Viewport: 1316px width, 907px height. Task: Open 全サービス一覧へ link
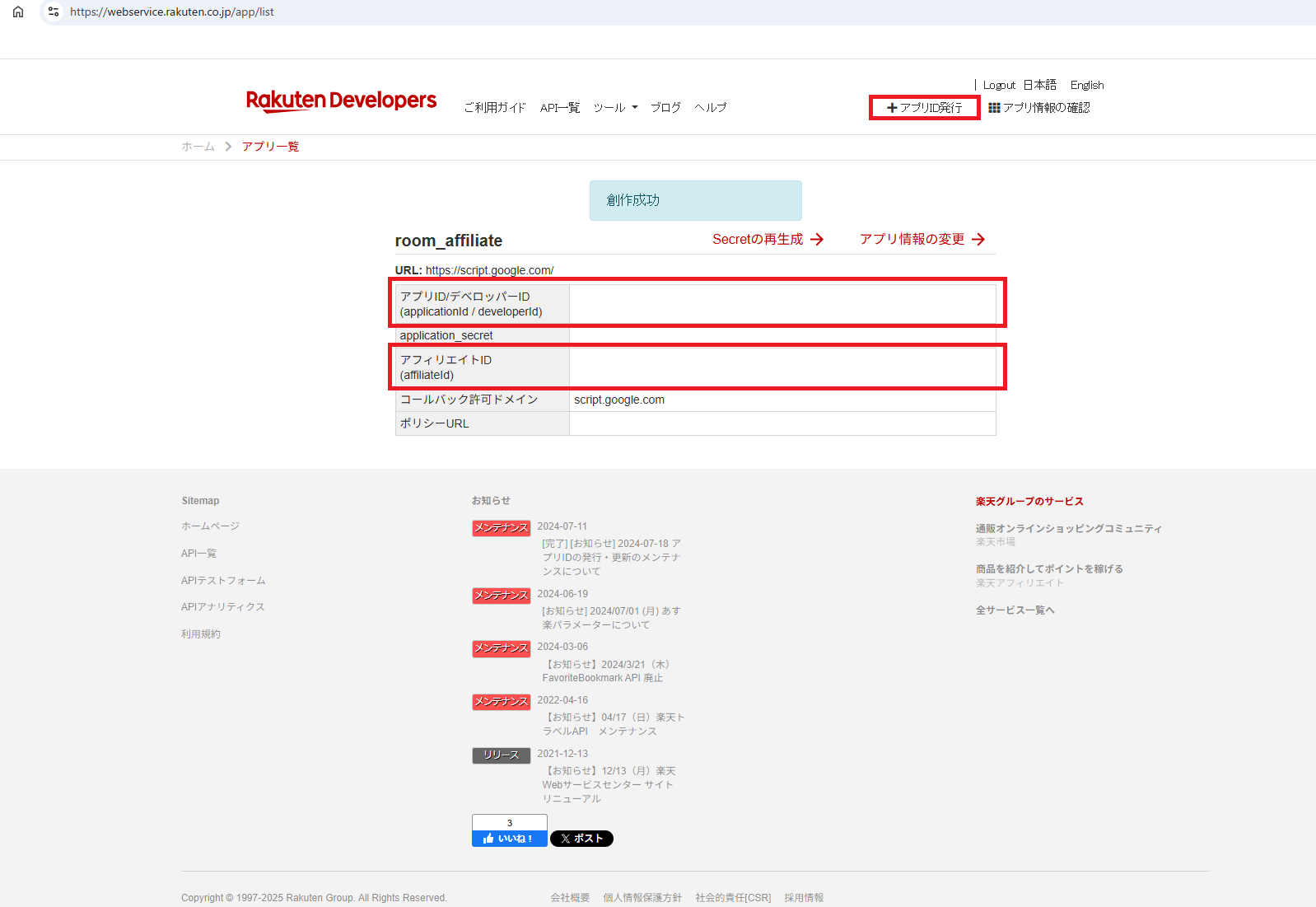pos(1015,610)
